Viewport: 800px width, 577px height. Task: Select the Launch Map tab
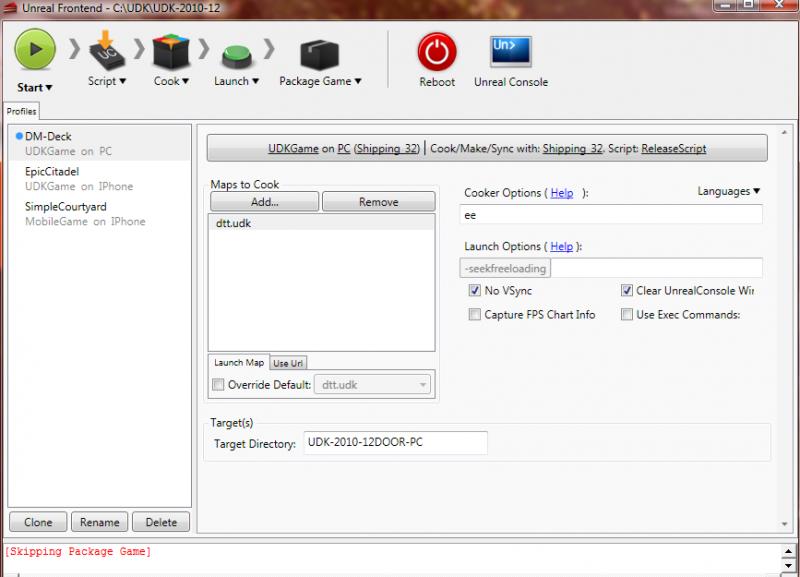point(239,362)
